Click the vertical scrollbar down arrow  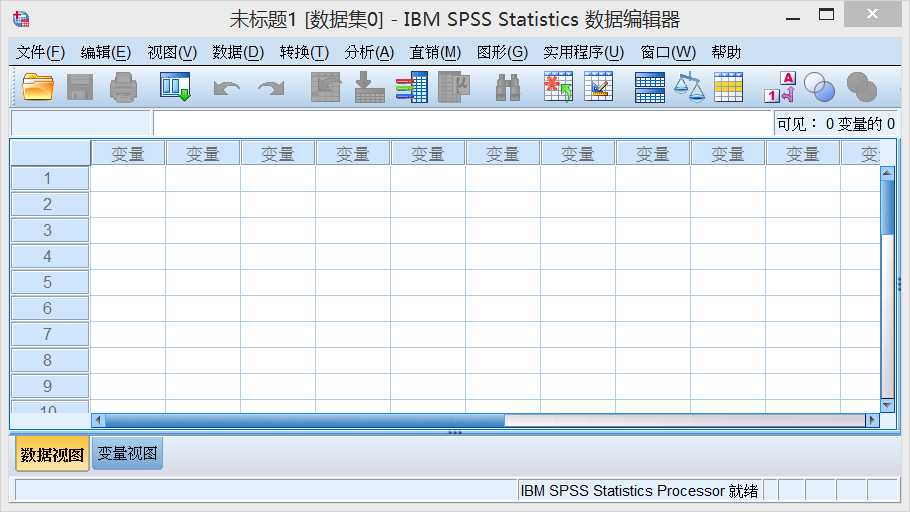(887, 405)
